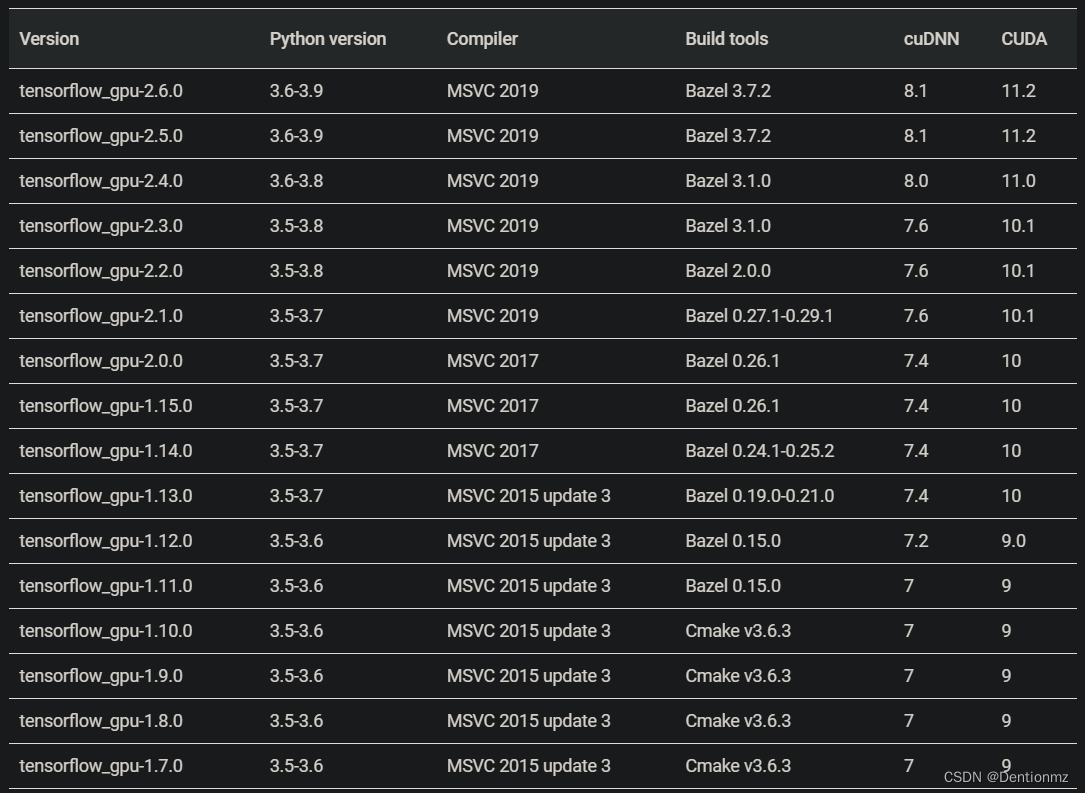Select the tensorflow_gpu-1.8.0 cell
The height and width of the screenshot is (793, 1085).
pos(101,721)
